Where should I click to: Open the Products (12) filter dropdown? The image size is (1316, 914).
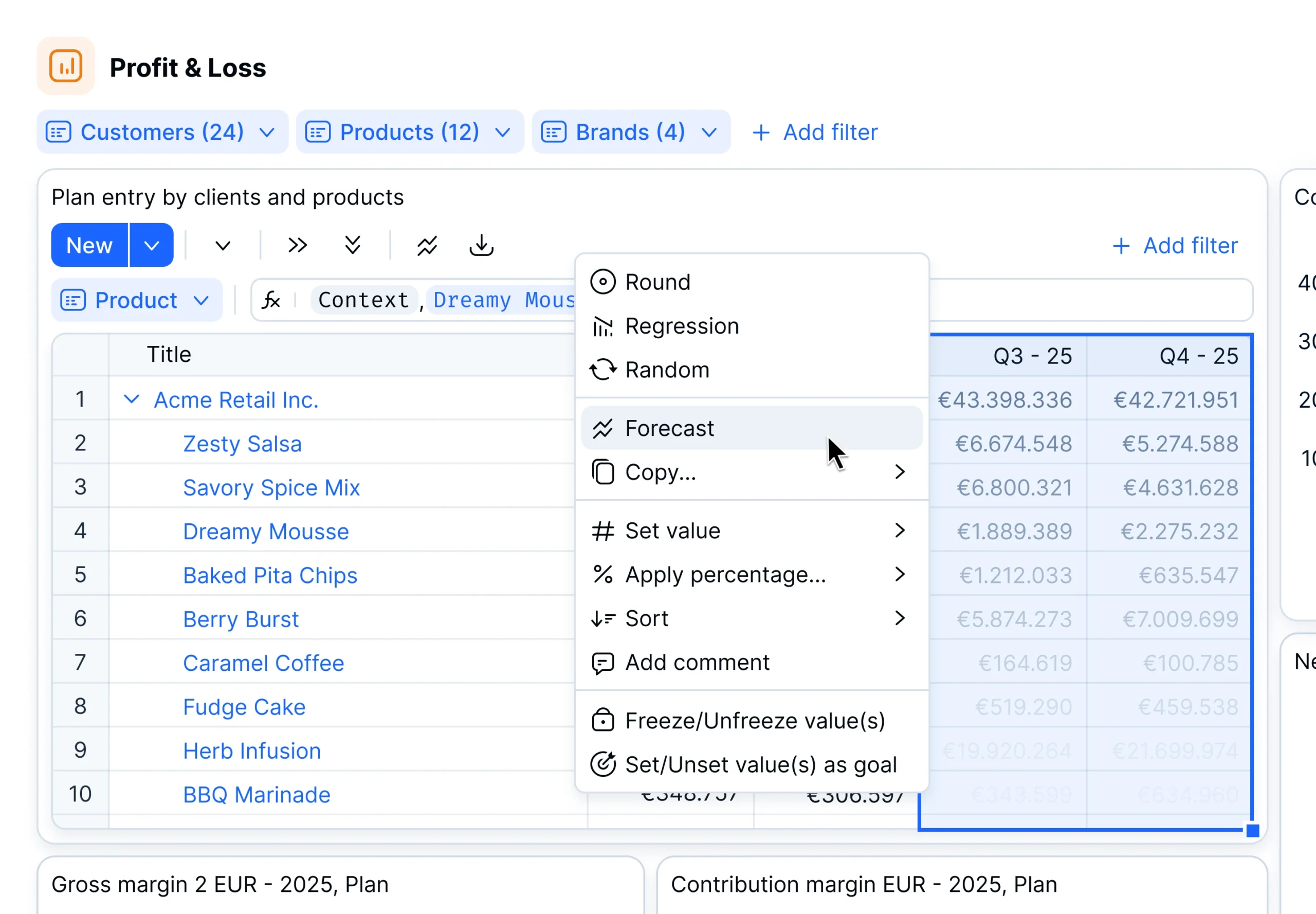tap(410, 132)
